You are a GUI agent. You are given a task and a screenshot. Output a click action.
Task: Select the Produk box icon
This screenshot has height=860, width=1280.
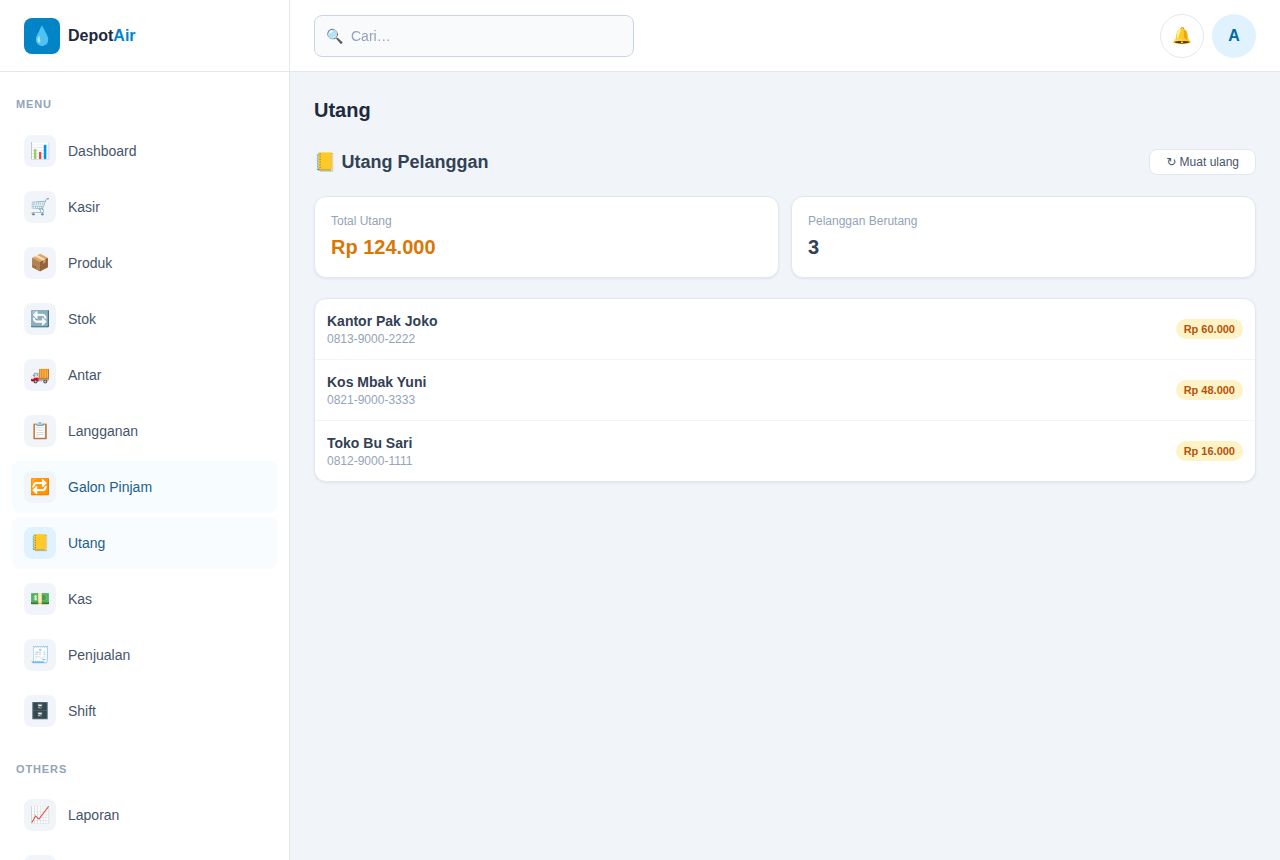pos(40,263)
